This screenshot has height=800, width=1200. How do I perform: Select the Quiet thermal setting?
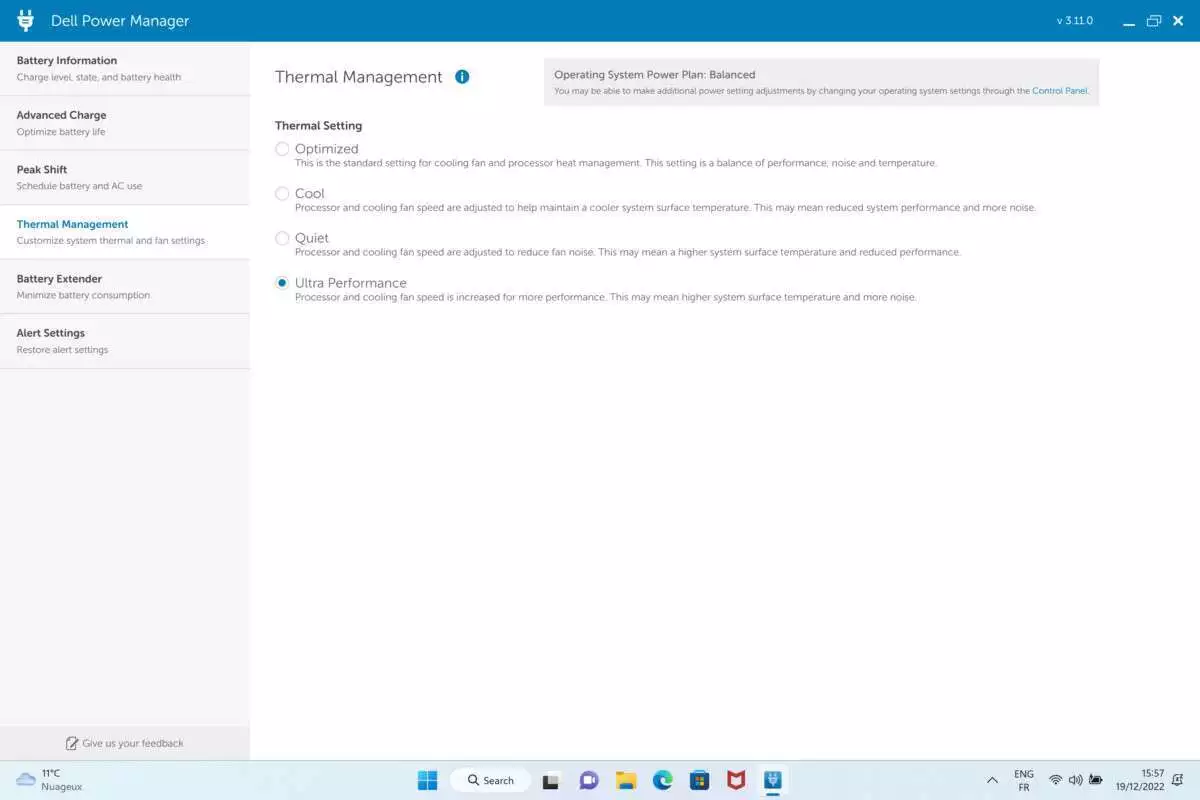[282, 238]
